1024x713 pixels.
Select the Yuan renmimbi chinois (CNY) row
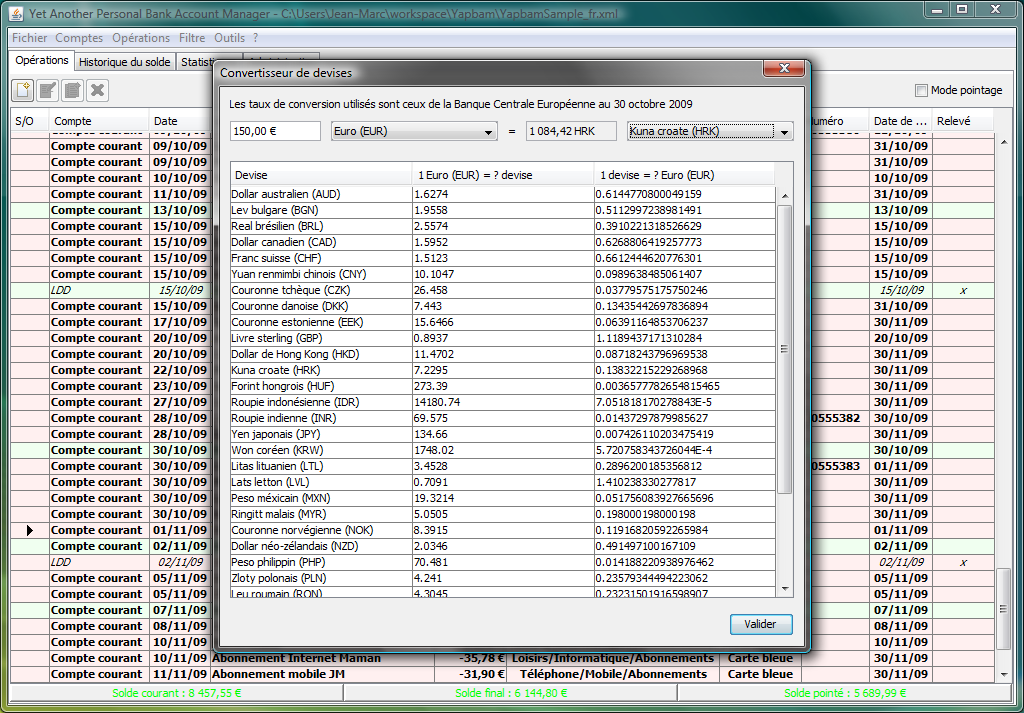tap(503, 274)
